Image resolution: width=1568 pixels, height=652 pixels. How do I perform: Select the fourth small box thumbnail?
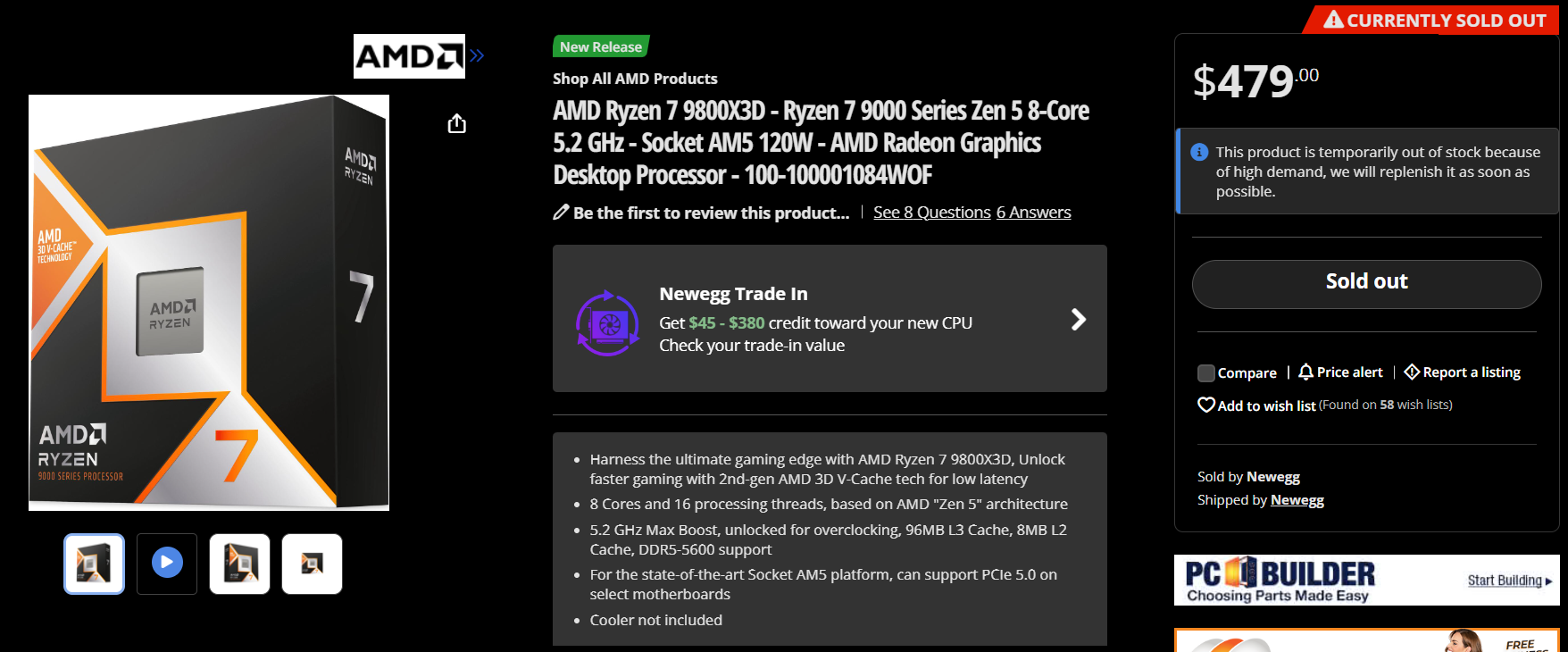point(312,564)
